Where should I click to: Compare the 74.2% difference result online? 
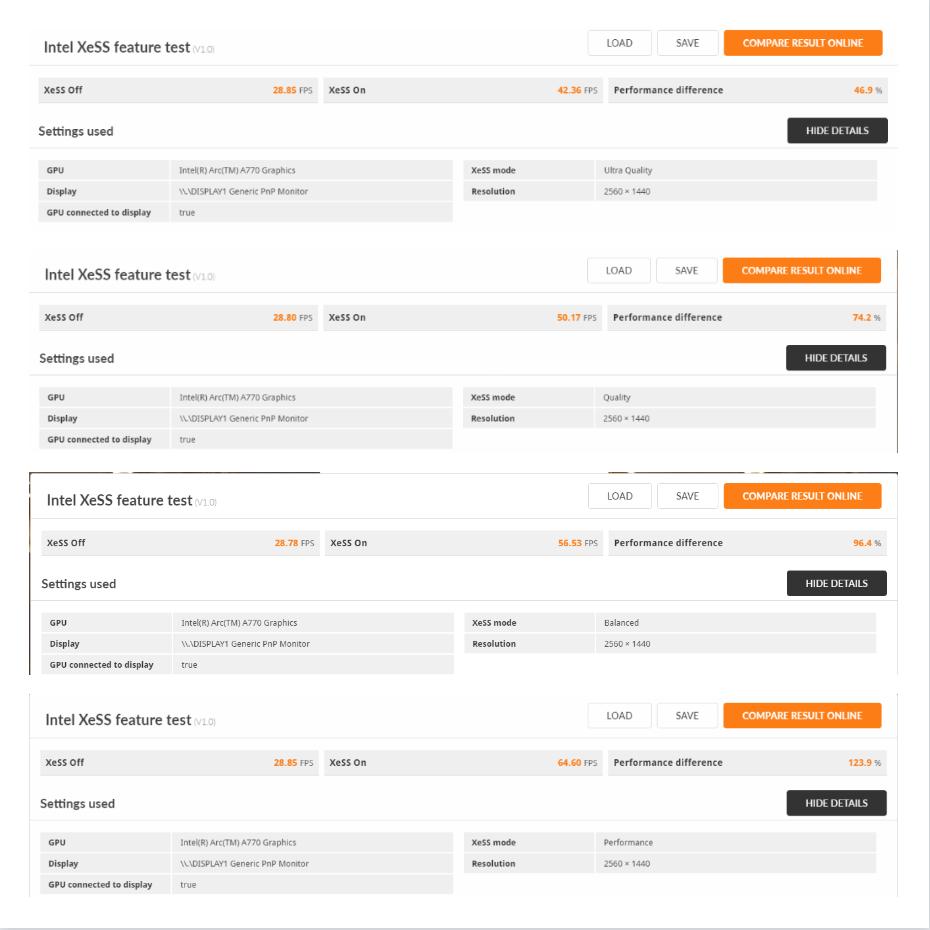[x=803, y=270]
